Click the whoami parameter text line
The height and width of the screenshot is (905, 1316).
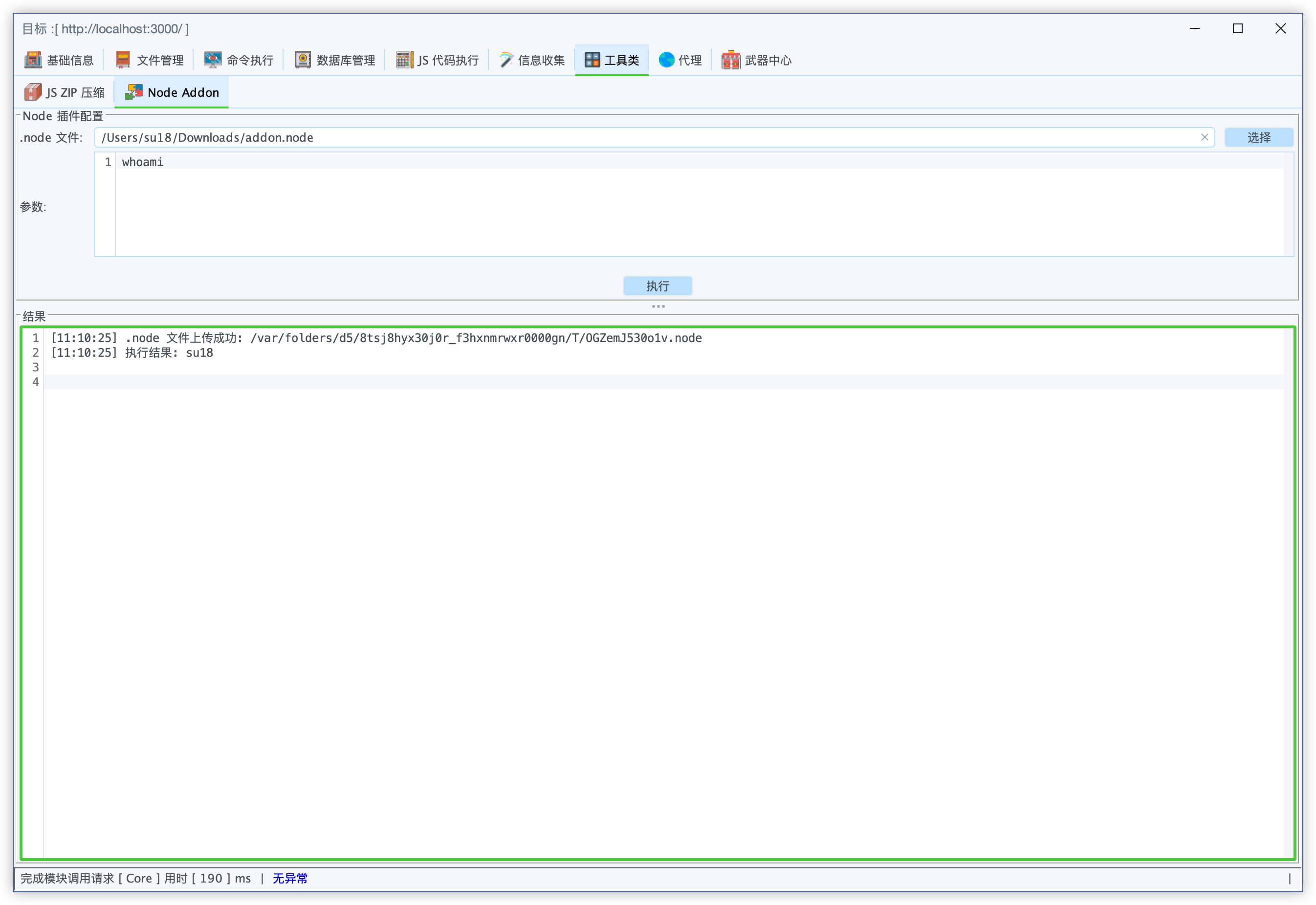tap(142, 162)
